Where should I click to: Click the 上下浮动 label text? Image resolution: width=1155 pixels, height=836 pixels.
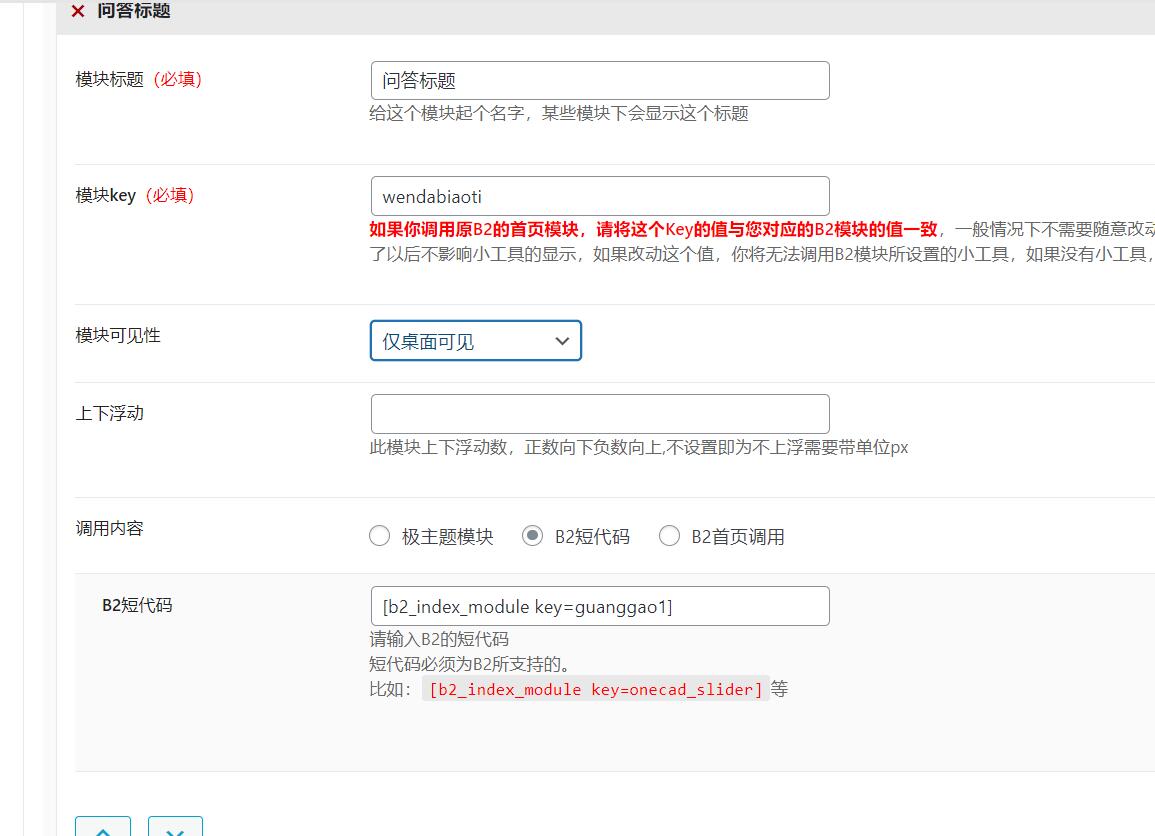[110, 413]
